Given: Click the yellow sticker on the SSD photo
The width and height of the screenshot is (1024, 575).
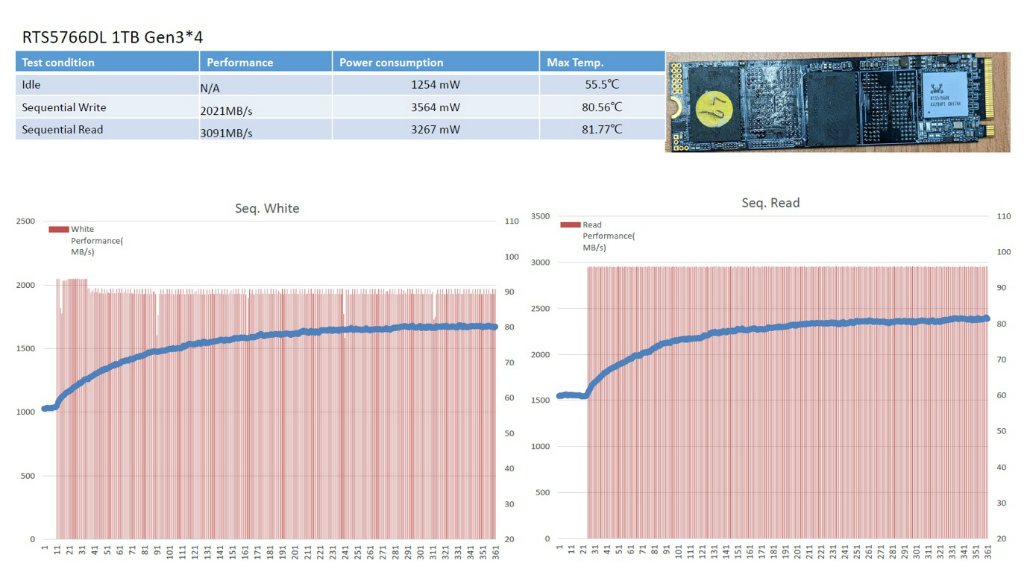Looking at the screenshot, I should click(x=714, y=109).
